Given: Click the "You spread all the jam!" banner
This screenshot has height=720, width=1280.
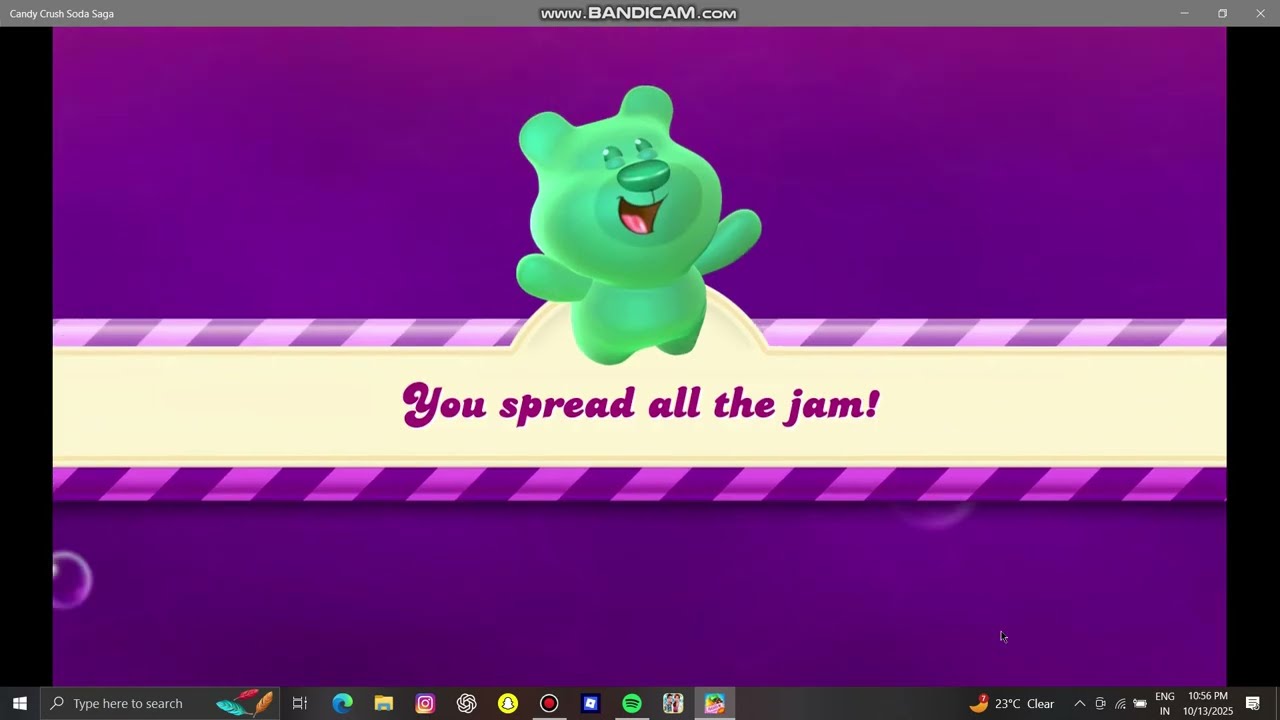Looking at the screenshot, I should (x=640, y=404).
